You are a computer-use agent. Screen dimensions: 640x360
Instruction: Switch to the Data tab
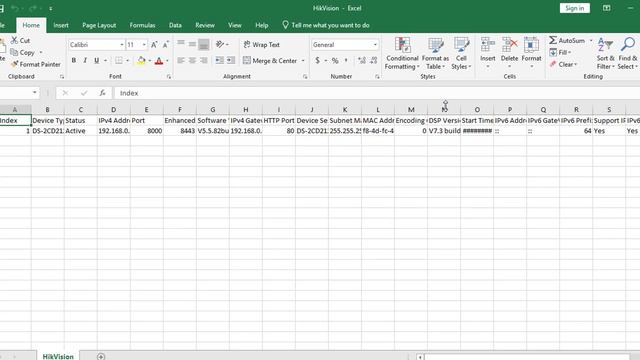(x=175, y=25)
